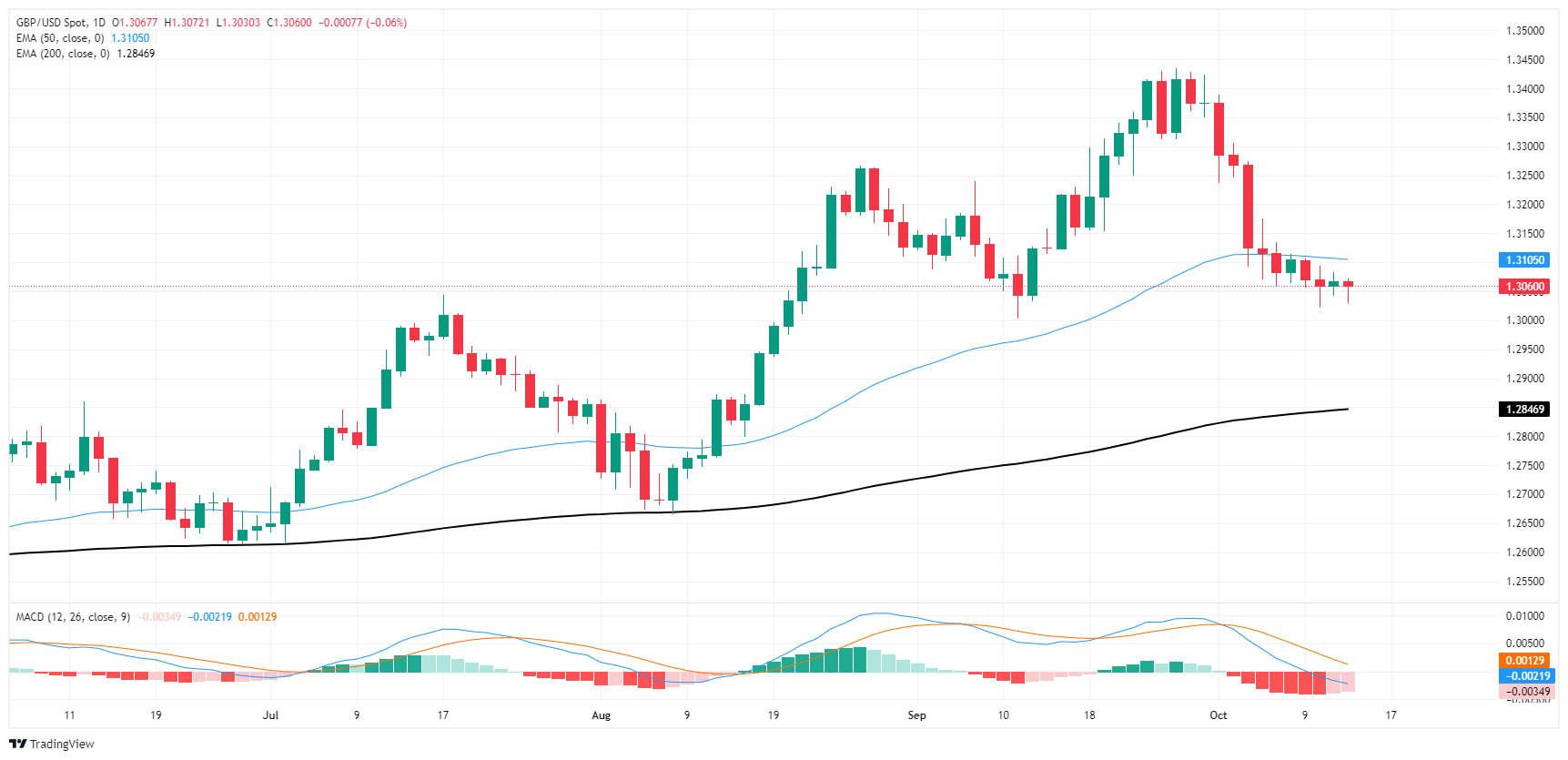The image size is (1568, 760).
Task: Click the TradingView logo icon
Action: (x=17, y=744)
